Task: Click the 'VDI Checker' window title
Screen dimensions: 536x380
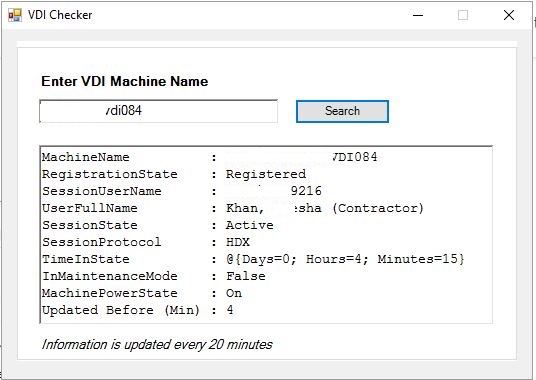Action: (x=60, y=15)
